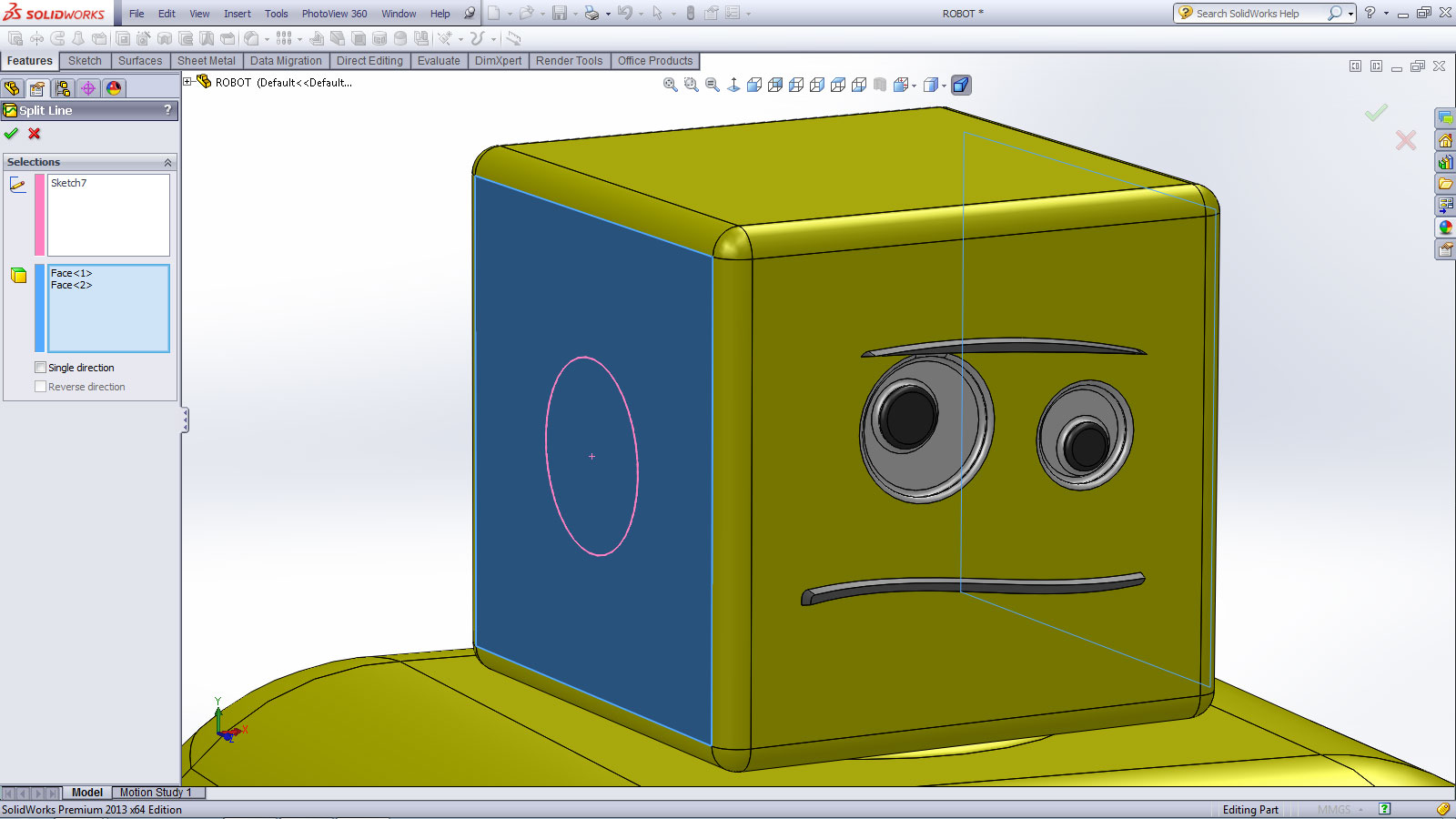Open the DimXpertManager tab icon
Image resolution: width=1456 pixels, height=819 pixels.
coord(88,88)
